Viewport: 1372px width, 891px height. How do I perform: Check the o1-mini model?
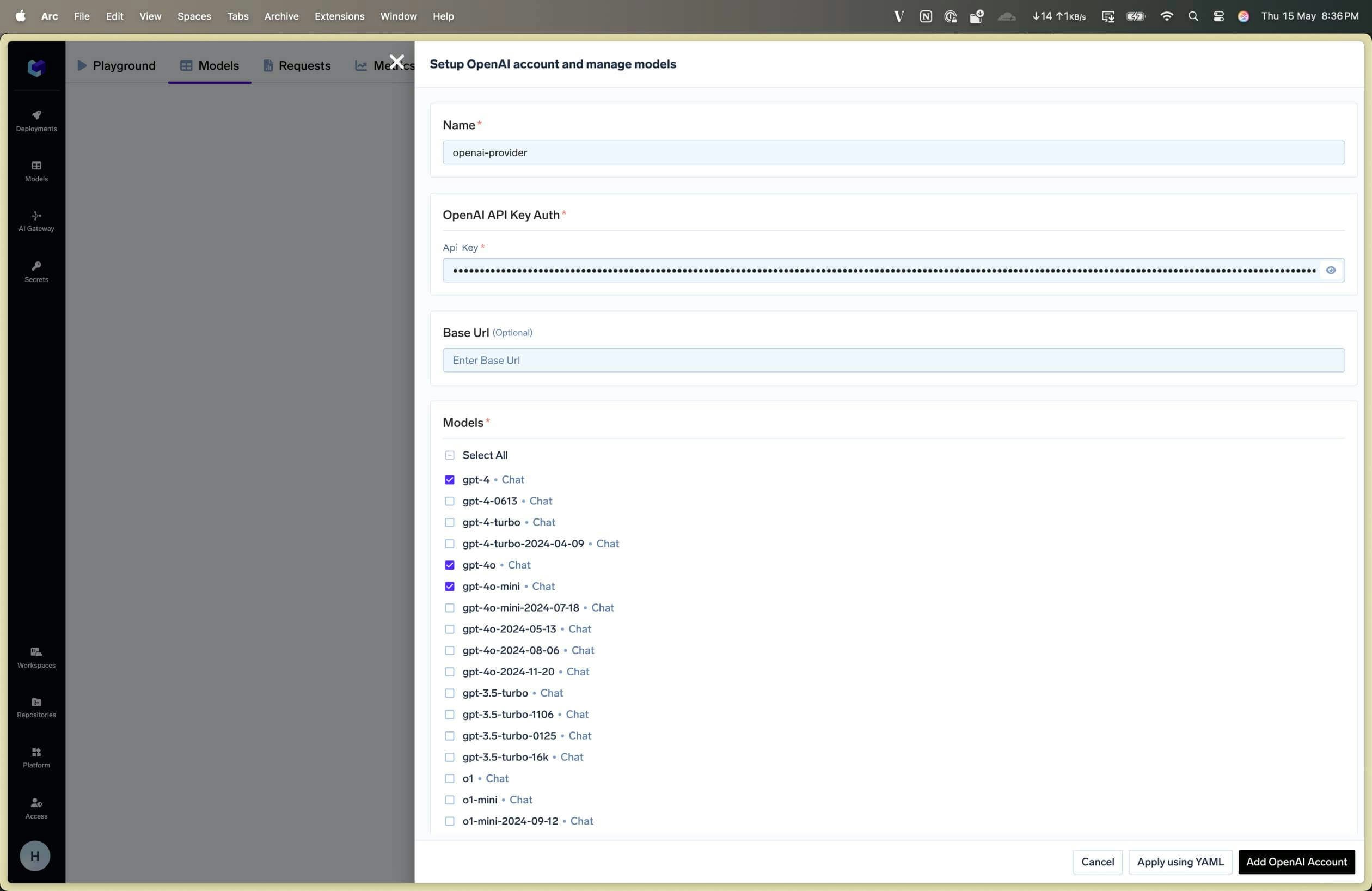click(x=450, y=800)
